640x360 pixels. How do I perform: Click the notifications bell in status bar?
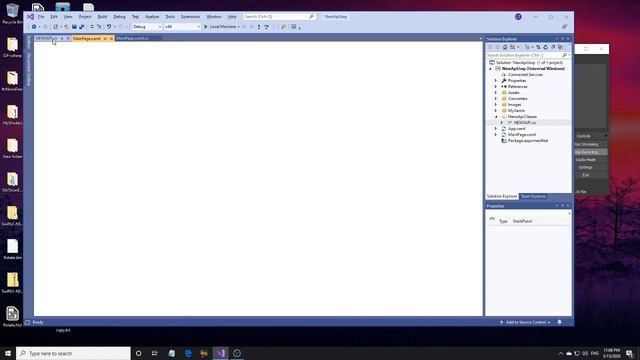tap(560, 322)
